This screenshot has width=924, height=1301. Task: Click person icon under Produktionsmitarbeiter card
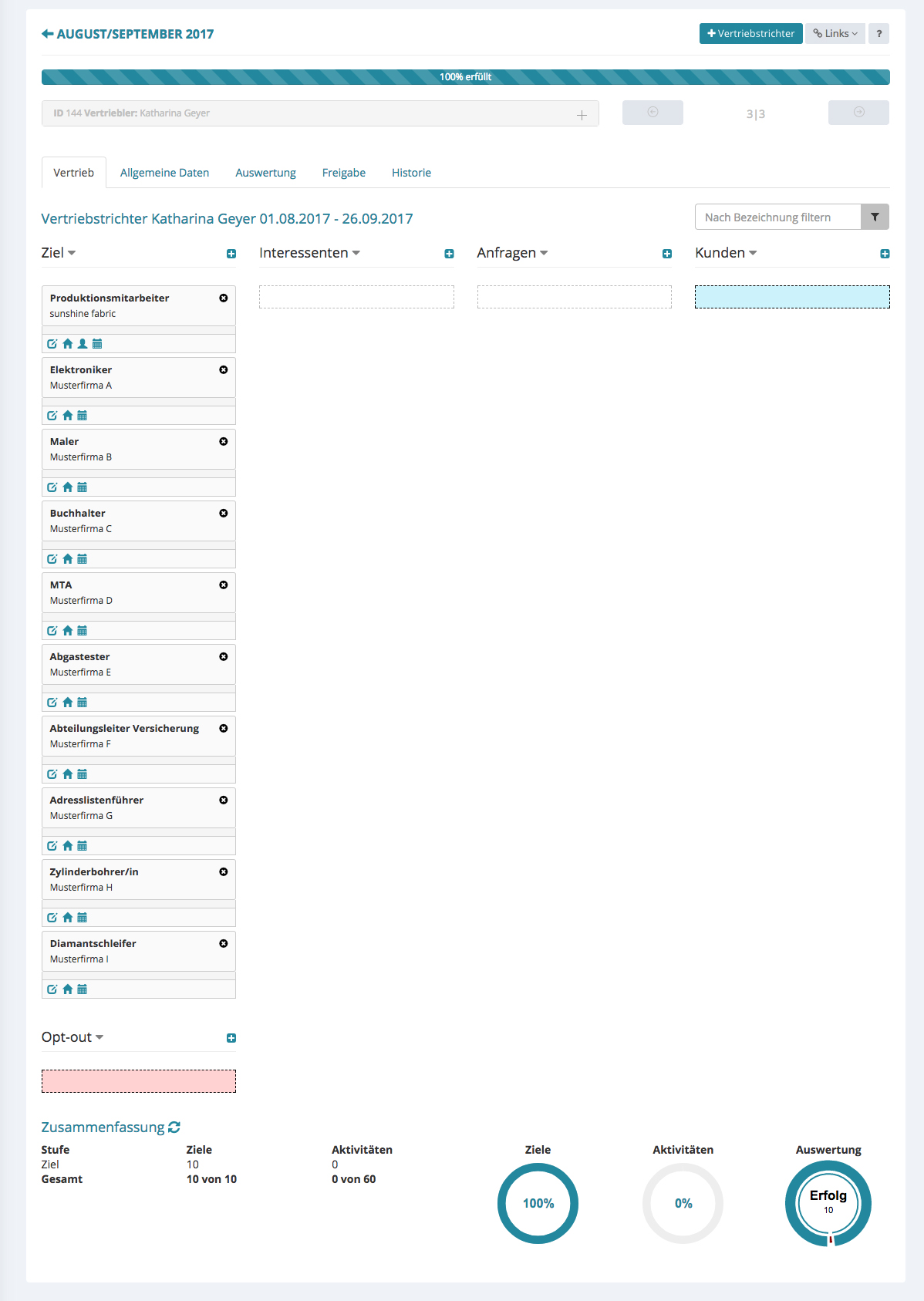[x=83, y=344]
